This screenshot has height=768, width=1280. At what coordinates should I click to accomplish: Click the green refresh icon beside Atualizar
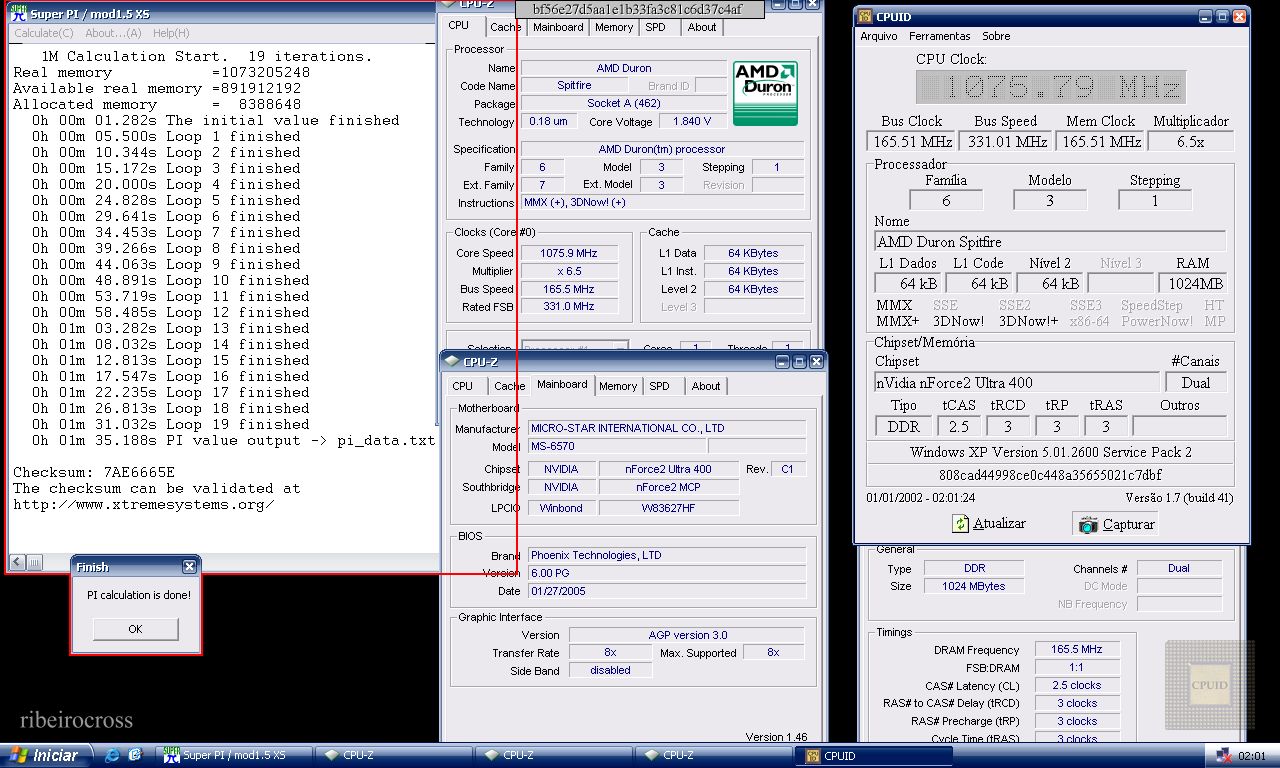[x=961, y=524]
